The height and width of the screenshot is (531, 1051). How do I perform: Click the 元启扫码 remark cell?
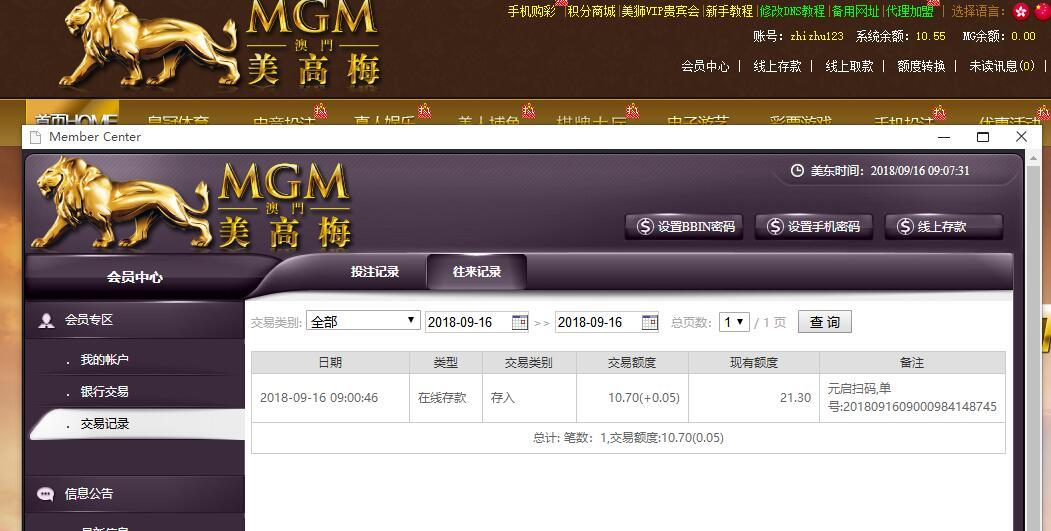click(912, 398)
